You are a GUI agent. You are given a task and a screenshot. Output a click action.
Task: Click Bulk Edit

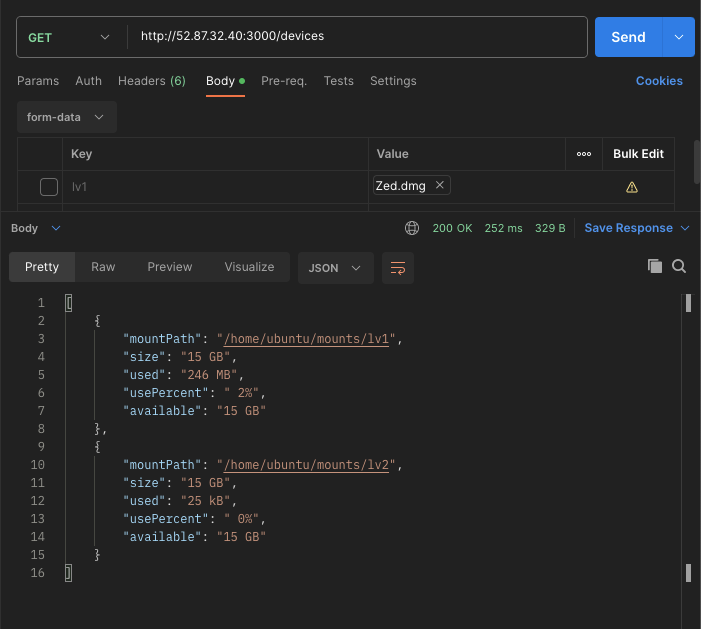[x=638, y=154]
